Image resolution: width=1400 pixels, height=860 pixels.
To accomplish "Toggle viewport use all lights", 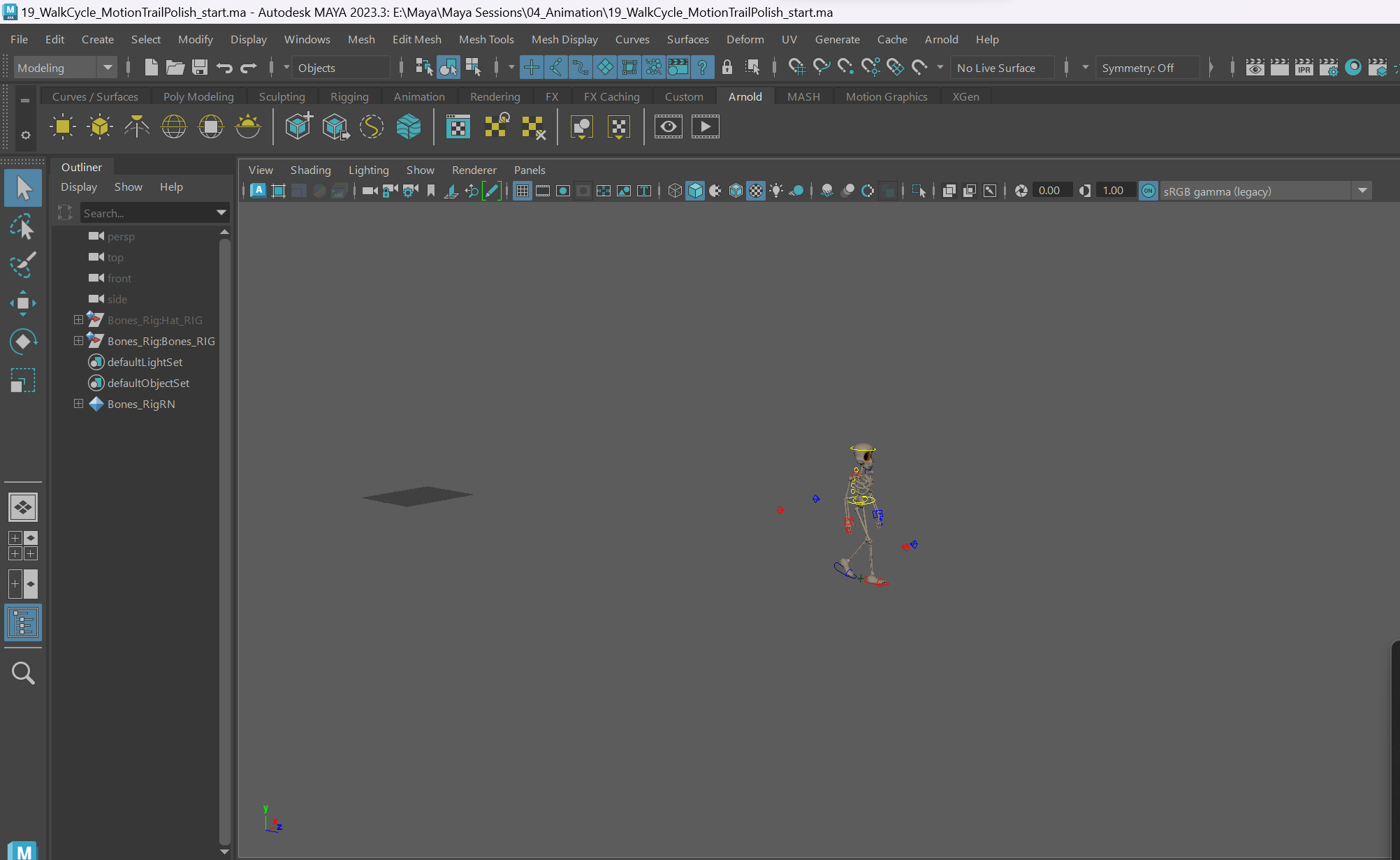I will click(776, 191).
